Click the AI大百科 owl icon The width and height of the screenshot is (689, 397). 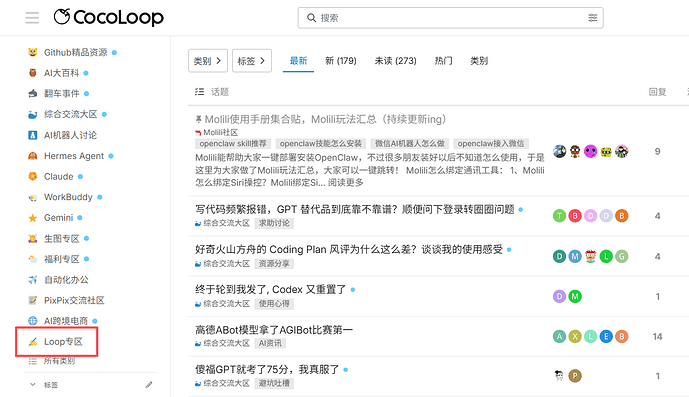[x=33, y=73]
